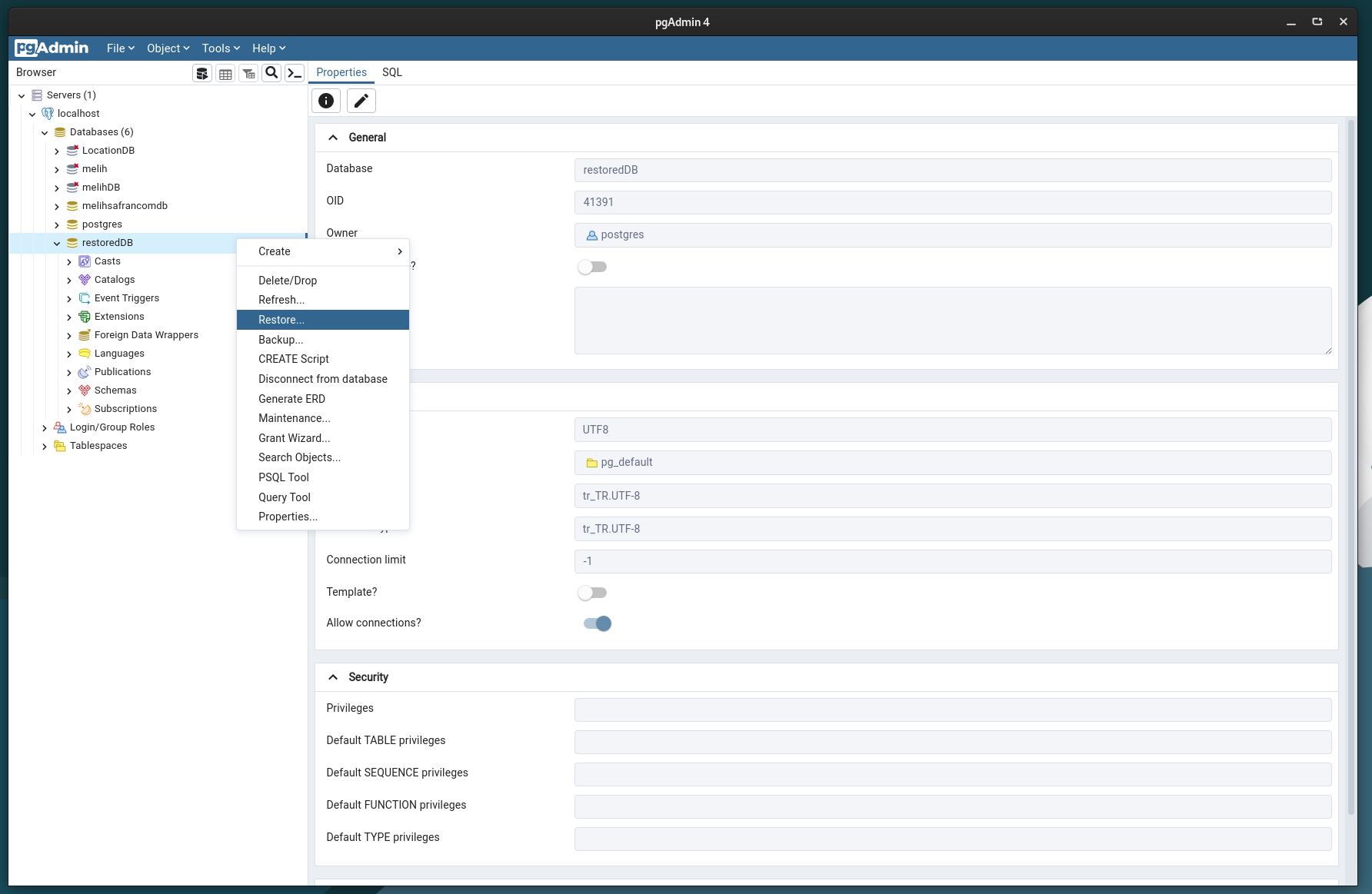Click the Tablespaces folder icon

[60, 446]
